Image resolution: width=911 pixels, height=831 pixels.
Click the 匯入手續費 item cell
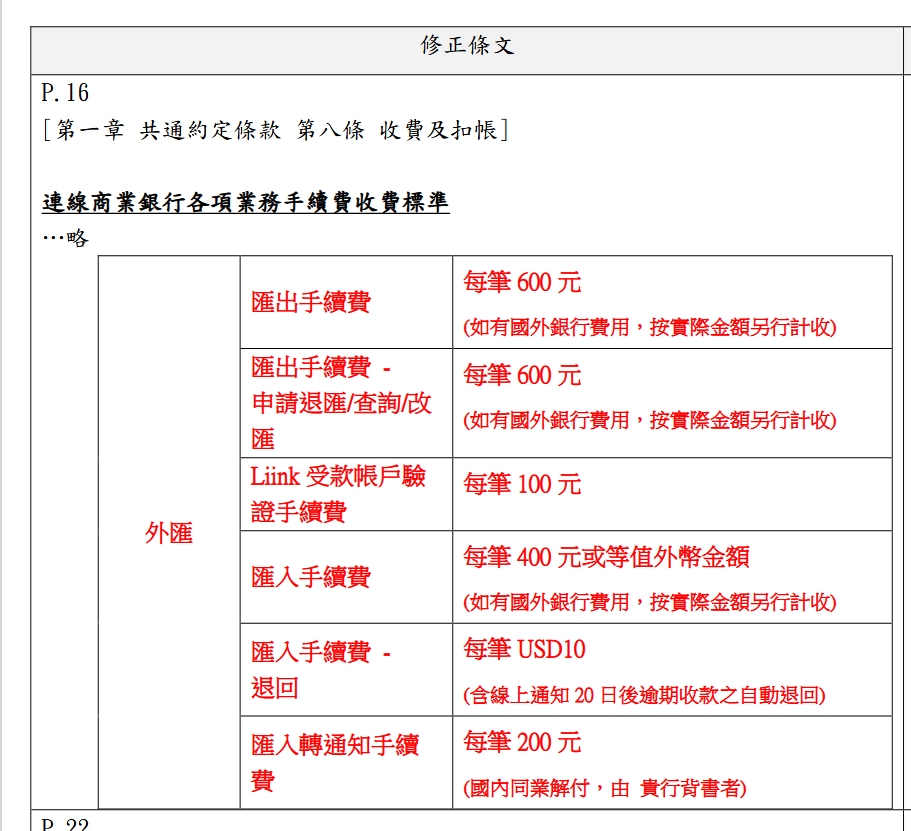click(311, 577)
